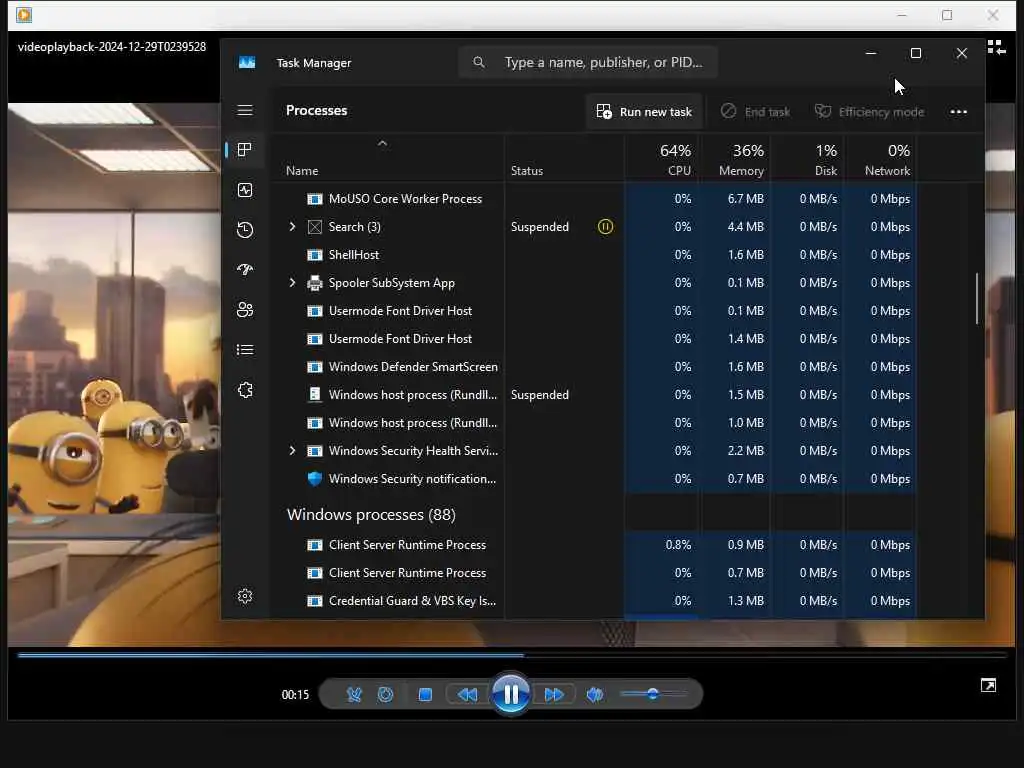The image size is (1024, 768).
Task: Open App history page in sidebar
Action: [x=245, y=230]
